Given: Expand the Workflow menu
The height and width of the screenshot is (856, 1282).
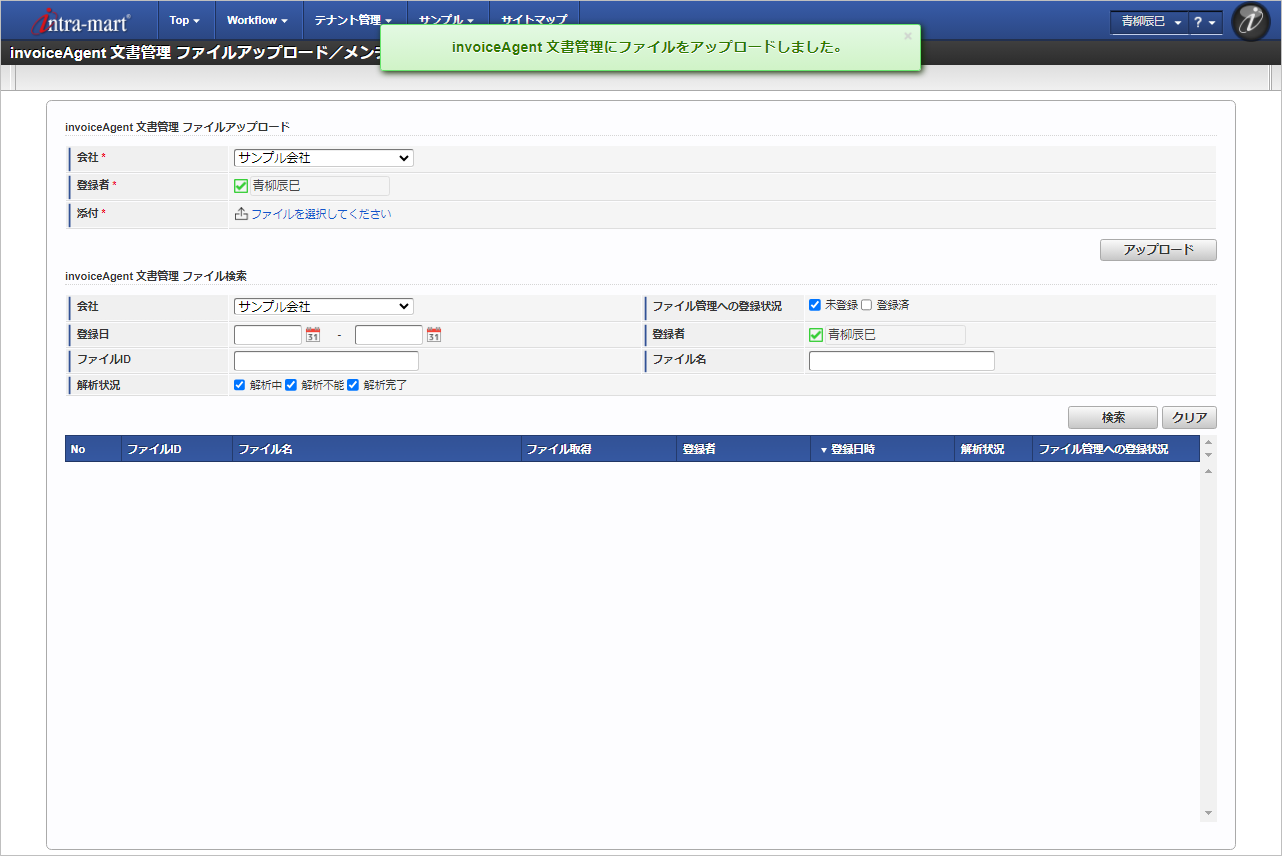Looking at the screenshot, I should pyautogui.click(x=257, y=20).
